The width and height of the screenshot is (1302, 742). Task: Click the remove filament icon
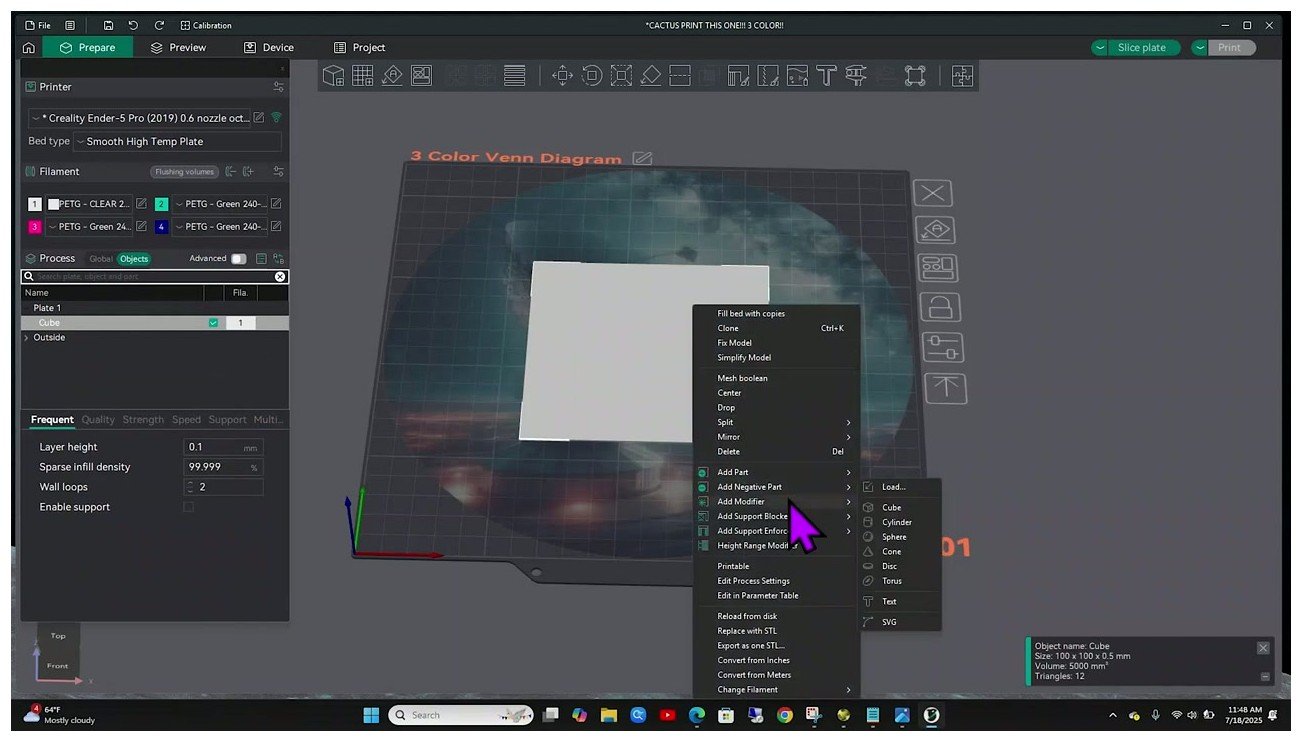[x=231, y=171]
